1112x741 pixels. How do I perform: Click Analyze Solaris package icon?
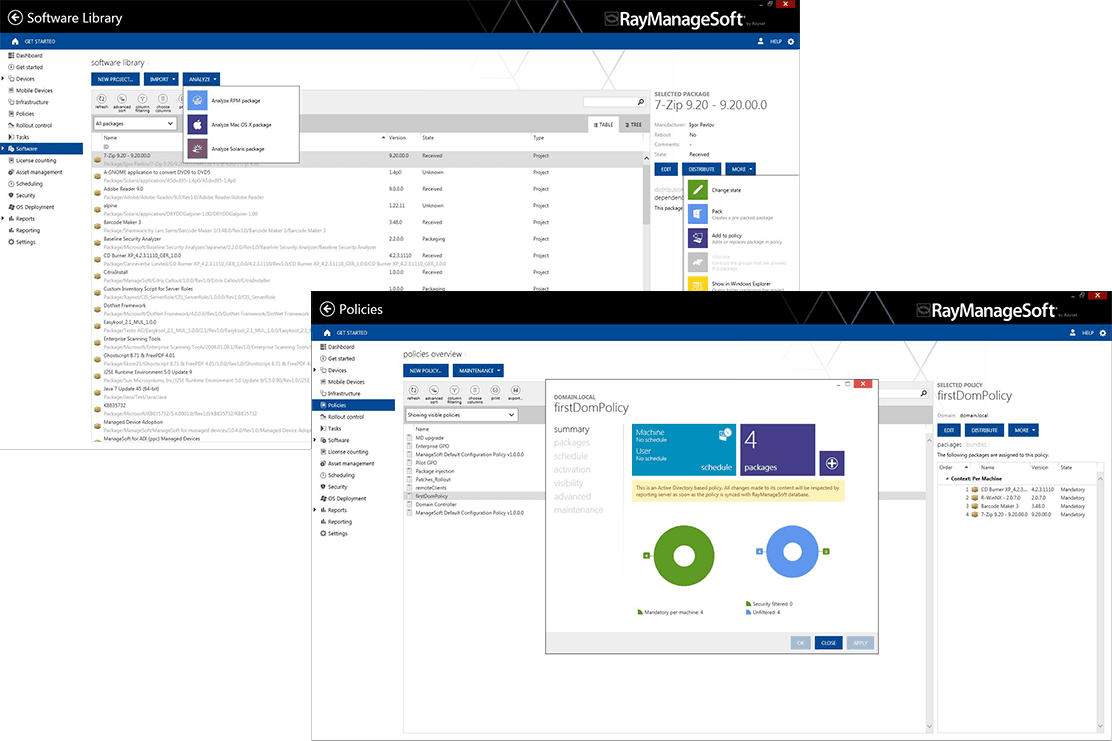click(x=198, y=149)
